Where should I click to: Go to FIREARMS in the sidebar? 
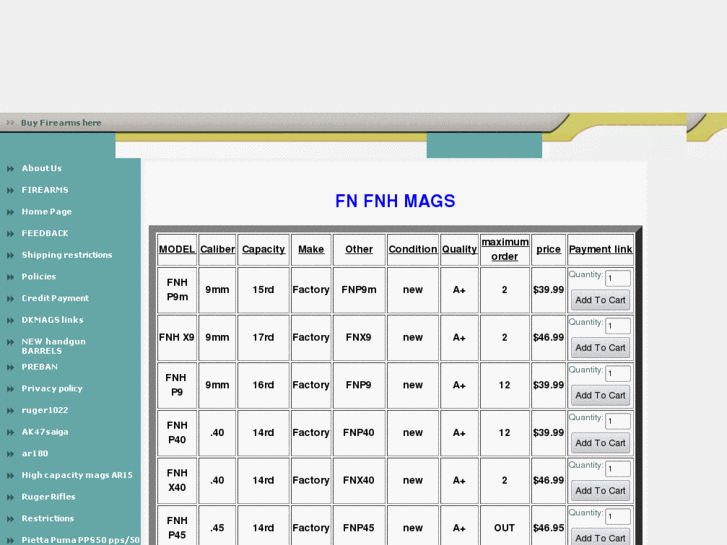point(45,190)
